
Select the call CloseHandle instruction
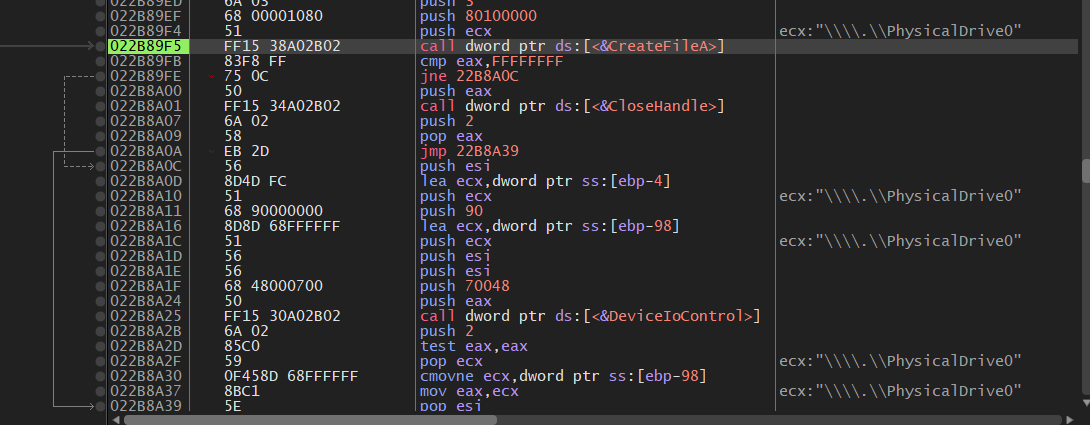(x=570, y=106)
